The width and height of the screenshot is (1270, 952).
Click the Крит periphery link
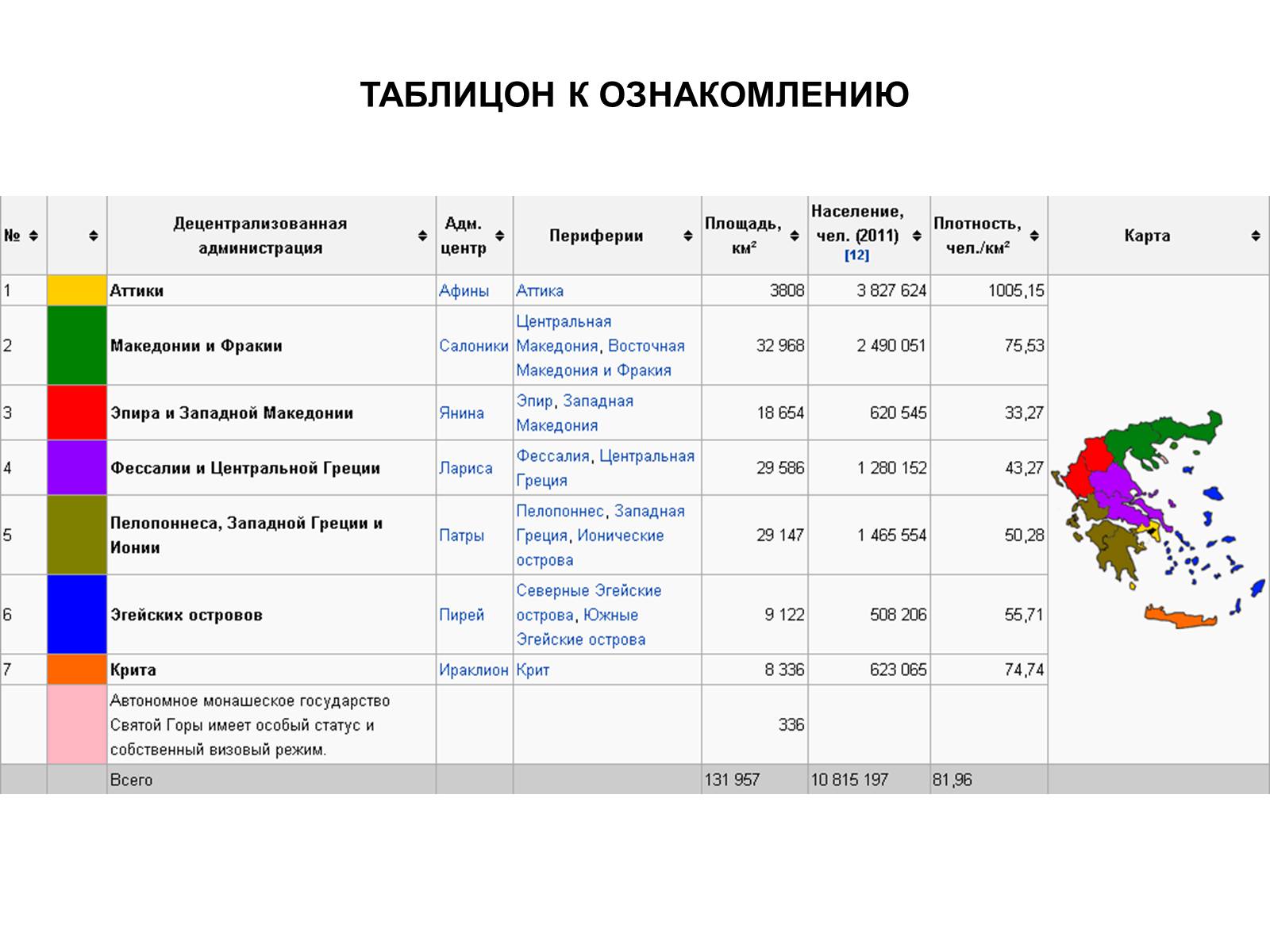[x=533, y=670]
